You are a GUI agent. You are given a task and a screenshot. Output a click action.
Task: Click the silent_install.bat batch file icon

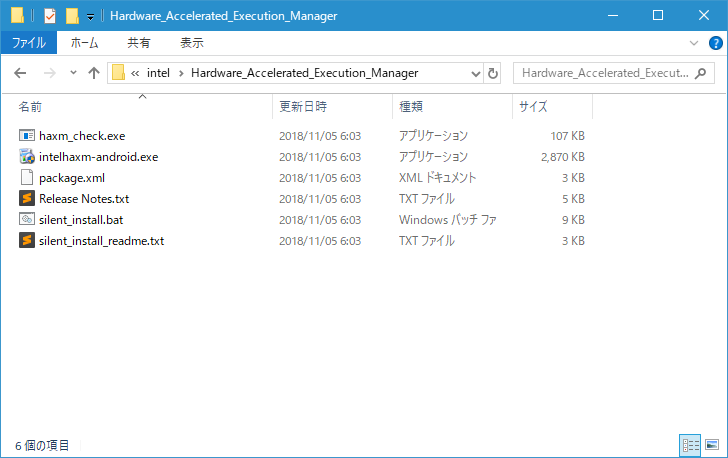27,219
